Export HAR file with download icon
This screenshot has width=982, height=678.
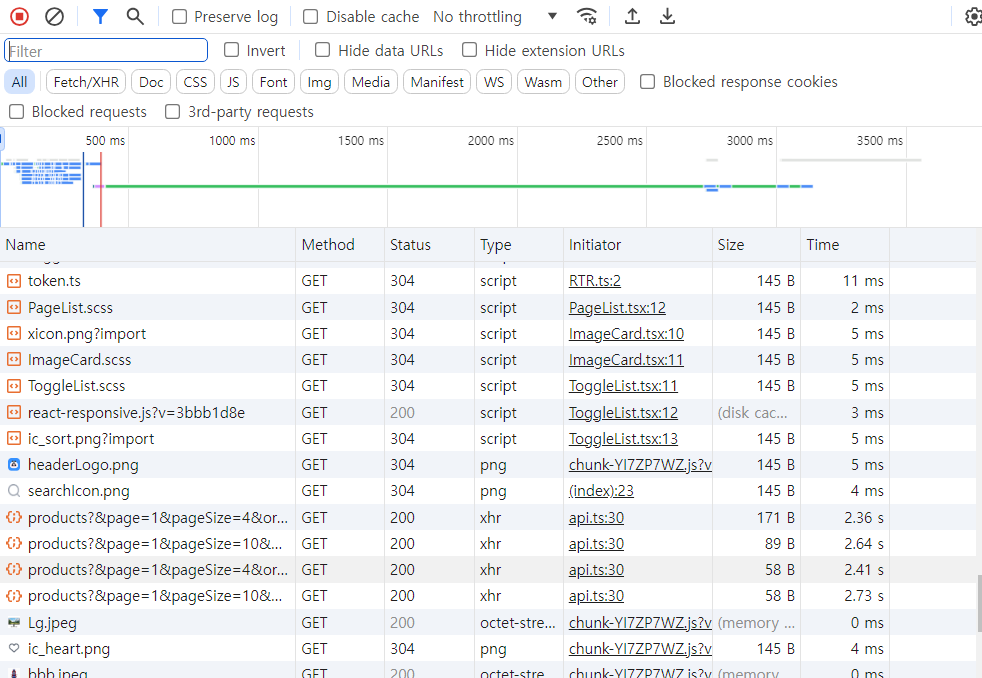pos(667,16)
